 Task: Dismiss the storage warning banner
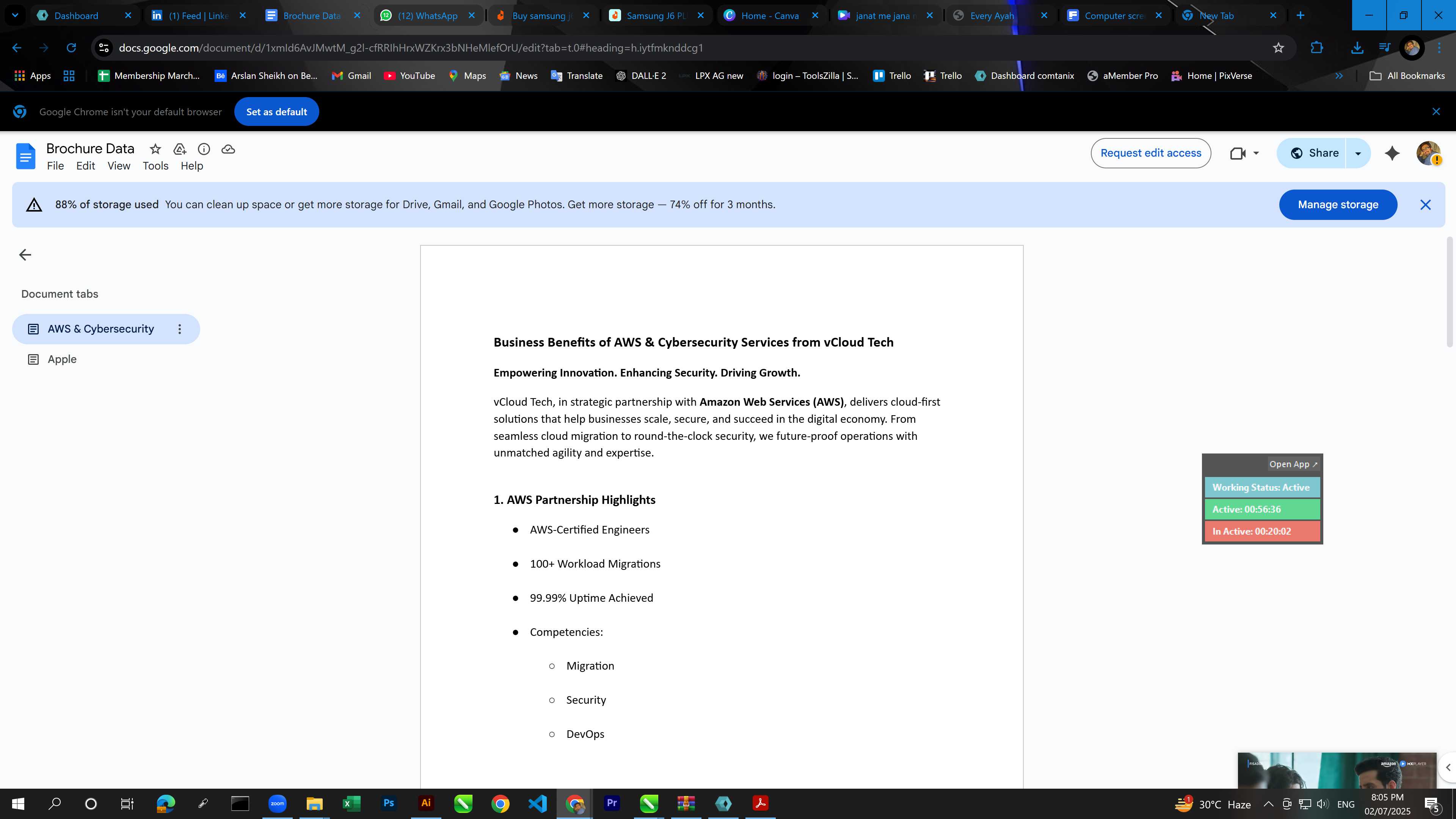tap(1426, 205)
